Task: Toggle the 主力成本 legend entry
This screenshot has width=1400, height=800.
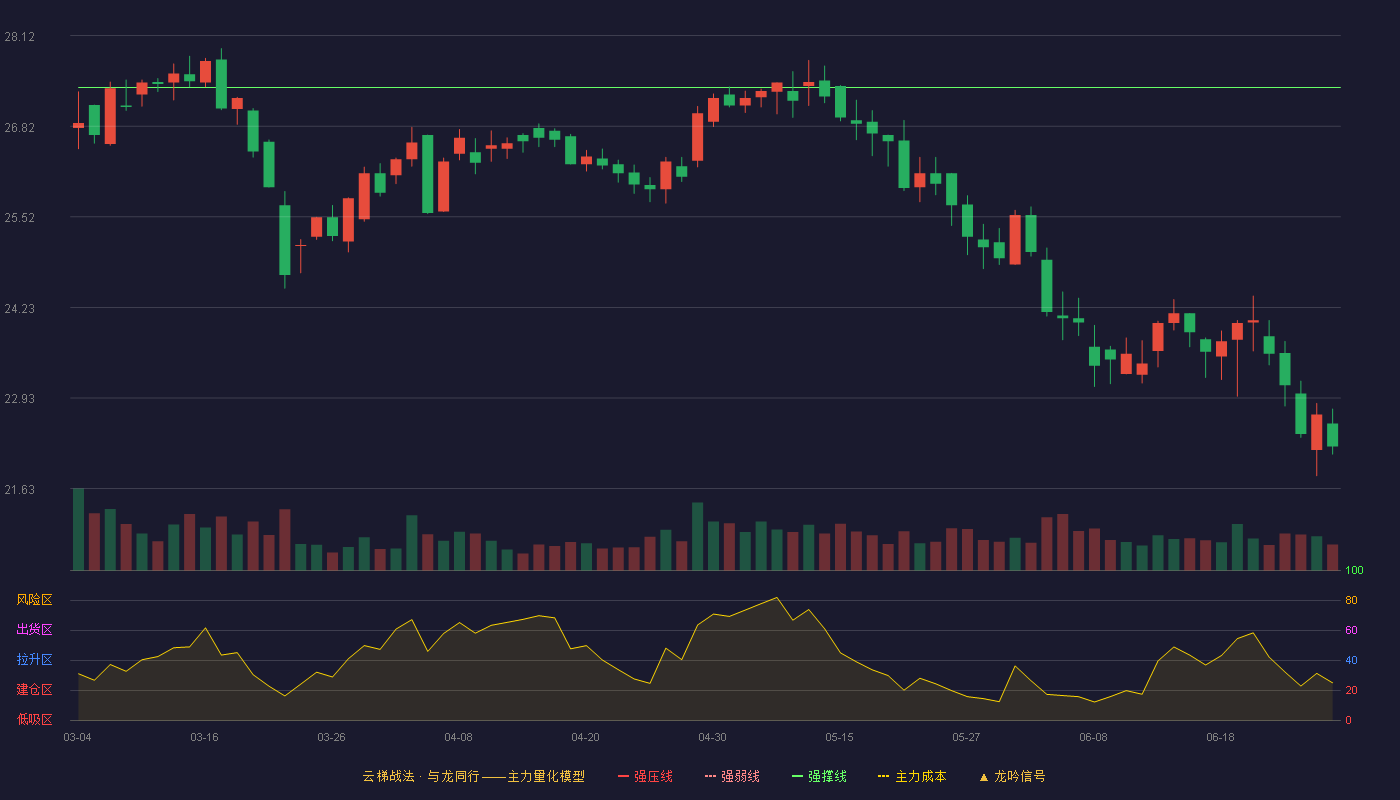Action: coord(912,776)
